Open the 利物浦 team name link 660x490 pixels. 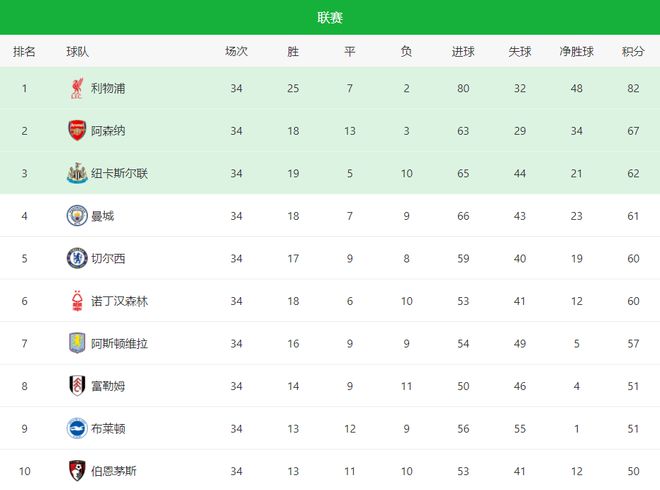tap(108, 89)
